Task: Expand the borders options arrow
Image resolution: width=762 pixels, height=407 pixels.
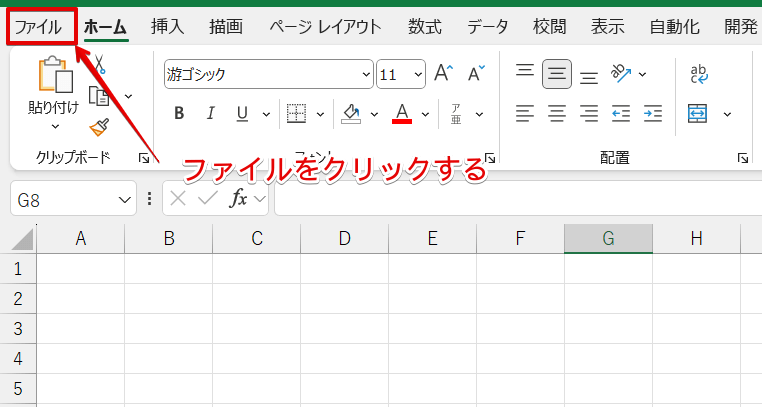Action: [320, 115]
